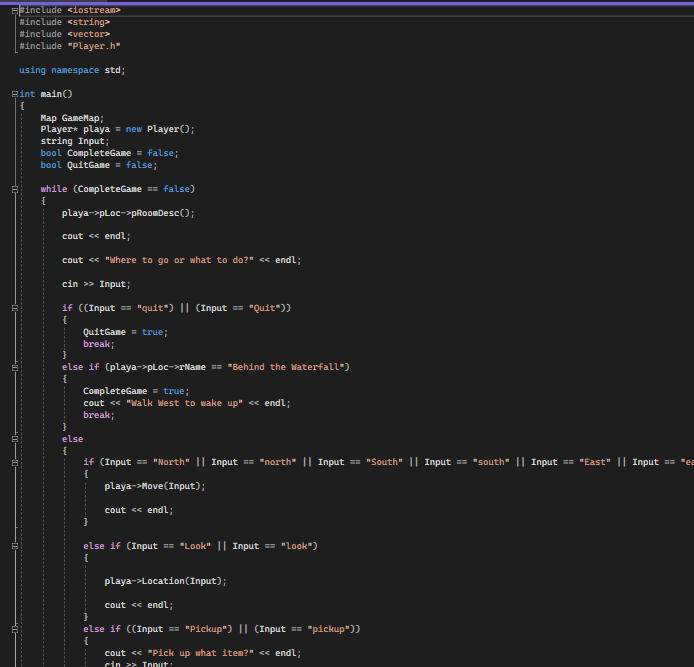
Task: Click the "Walk West to wake up" string
Action: point(185,403)
